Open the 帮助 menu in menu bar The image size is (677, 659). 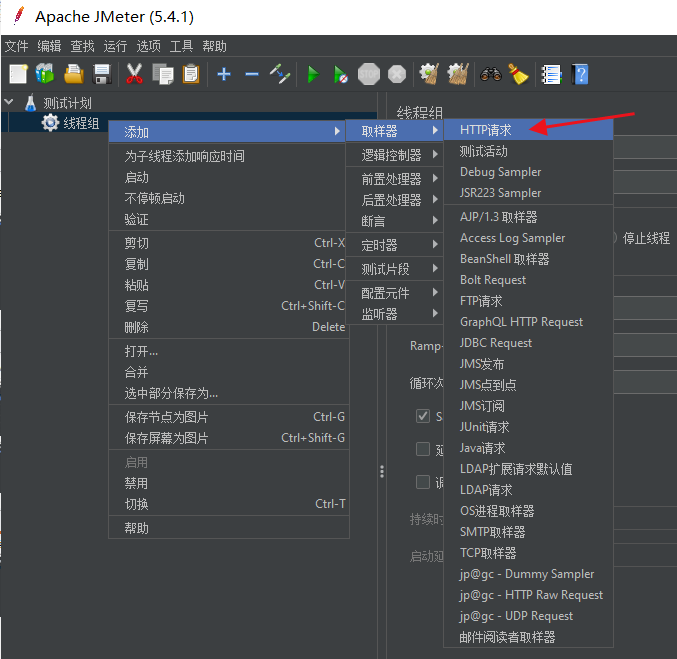coord(215,46)
